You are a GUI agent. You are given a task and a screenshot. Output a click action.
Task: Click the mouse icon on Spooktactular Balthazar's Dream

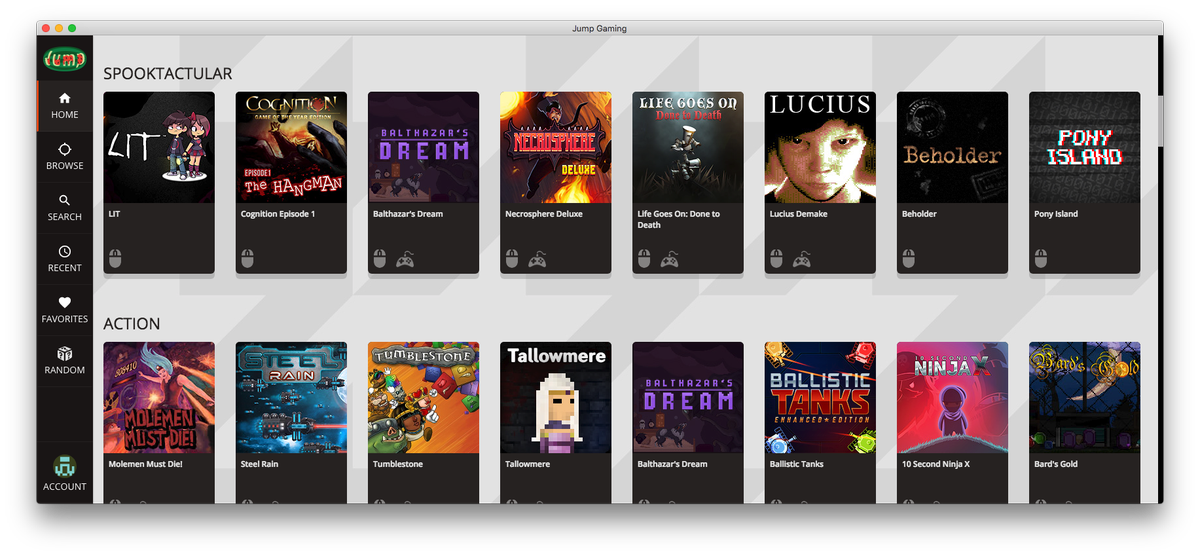(379, 259)
